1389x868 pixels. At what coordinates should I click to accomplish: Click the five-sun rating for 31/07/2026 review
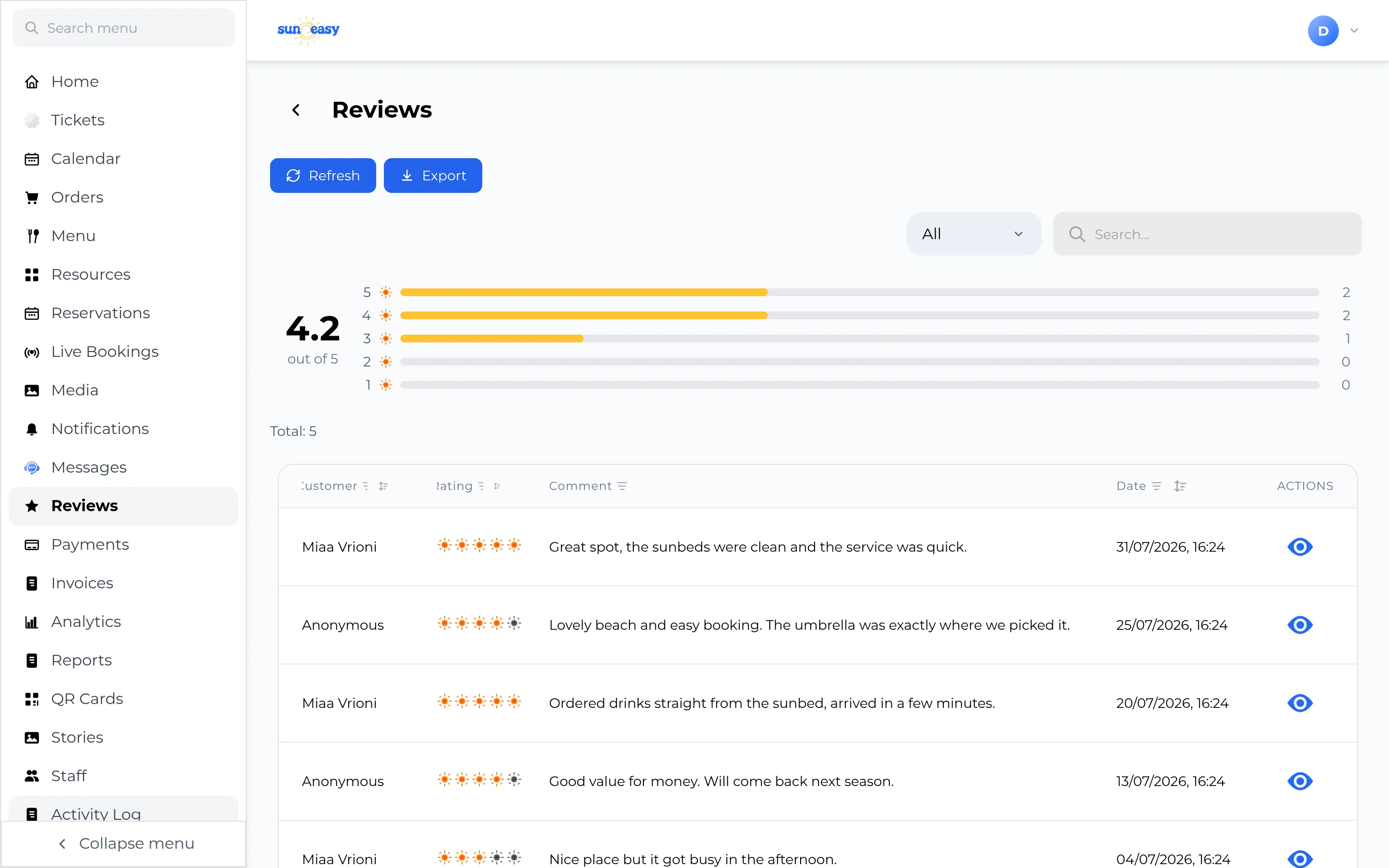pyautogui.click(x=479, y=545)
